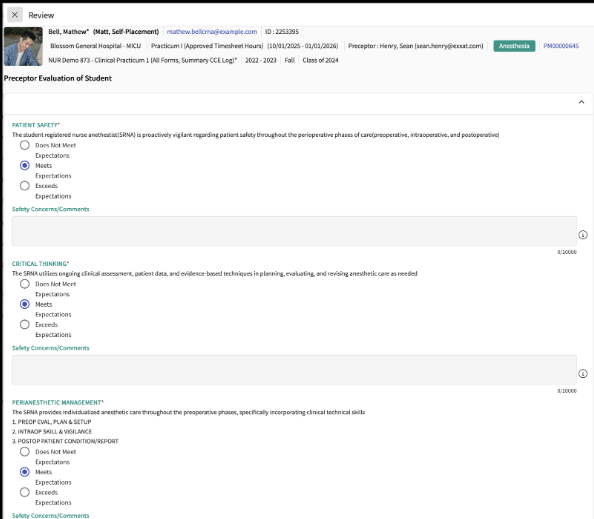Select Does Not Meet Expectations for Perianesthetic Management
594x519 pixels.
click(25, 452)
